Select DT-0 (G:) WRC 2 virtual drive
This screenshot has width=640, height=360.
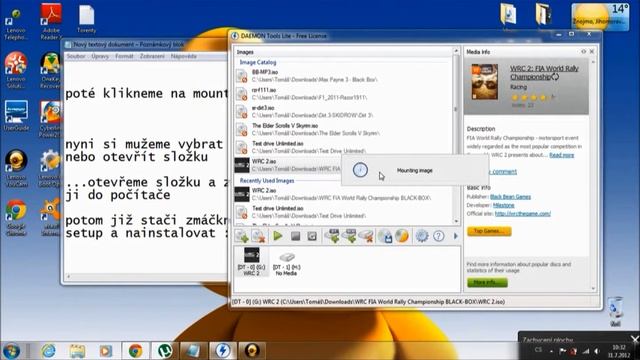(251, 262)
